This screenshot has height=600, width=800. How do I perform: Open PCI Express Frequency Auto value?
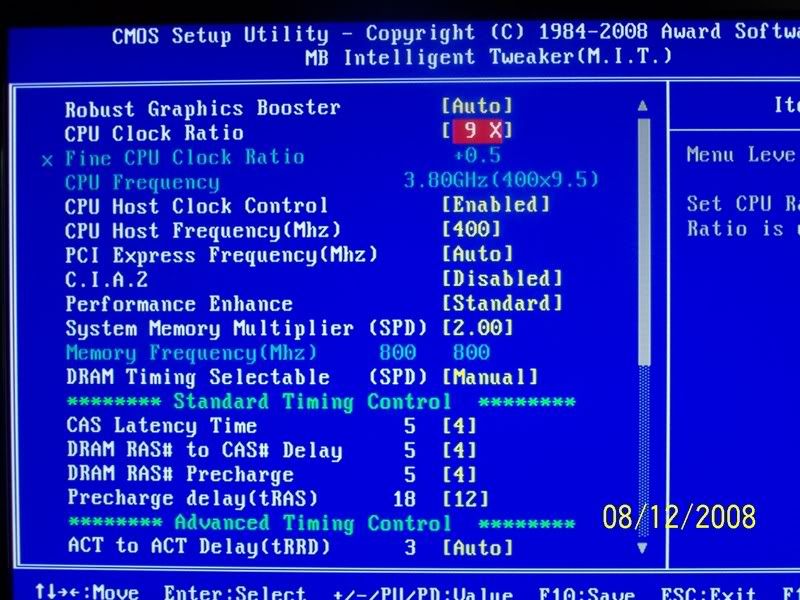pyautogui.click(x=477, y=254)
